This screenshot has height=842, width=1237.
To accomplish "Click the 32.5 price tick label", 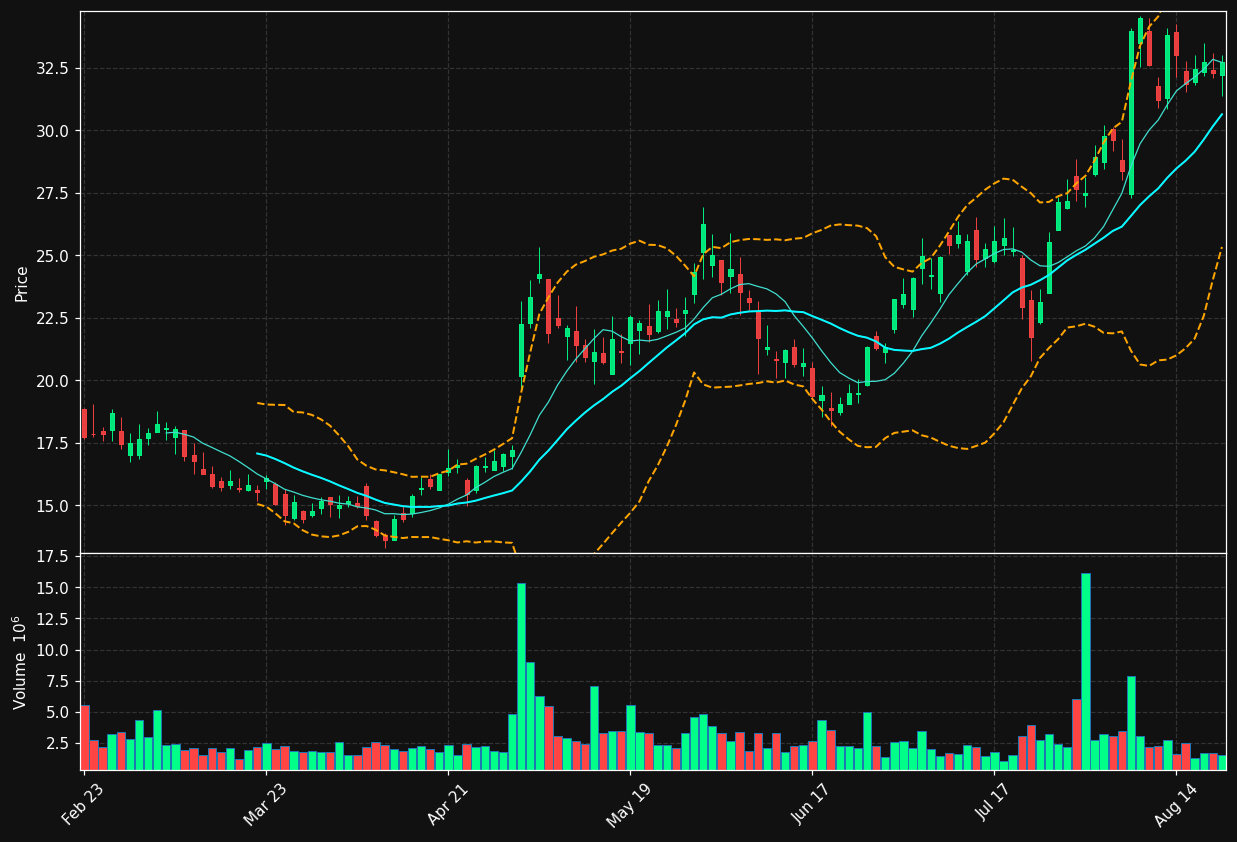I will click(x=53, y=69).
